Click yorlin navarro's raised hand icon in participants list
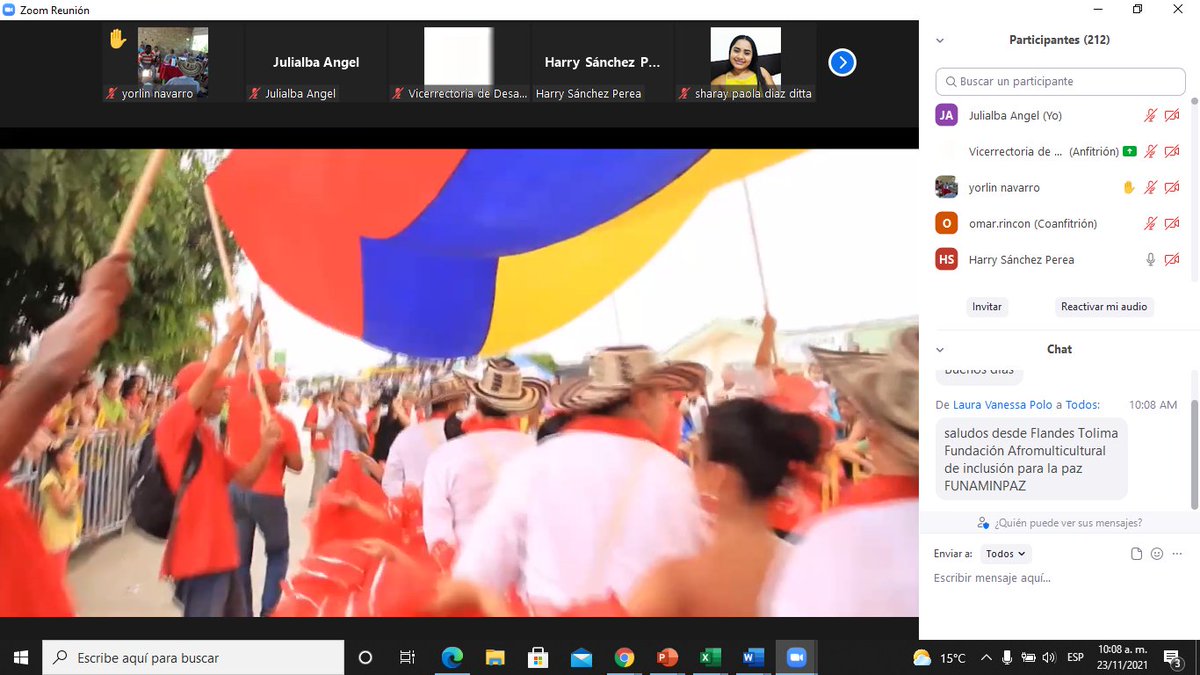The image size is (1200, 675). (x=1129, y=187)
